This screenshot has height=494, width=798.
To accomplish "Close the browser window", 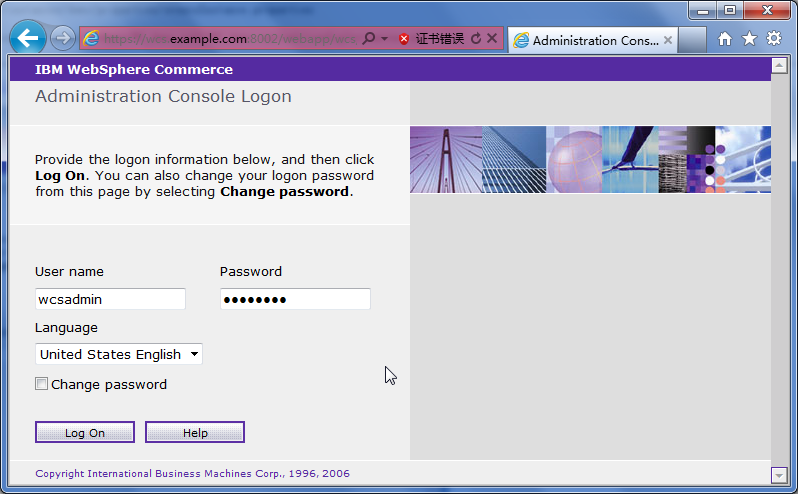I will tap(767, 10).
